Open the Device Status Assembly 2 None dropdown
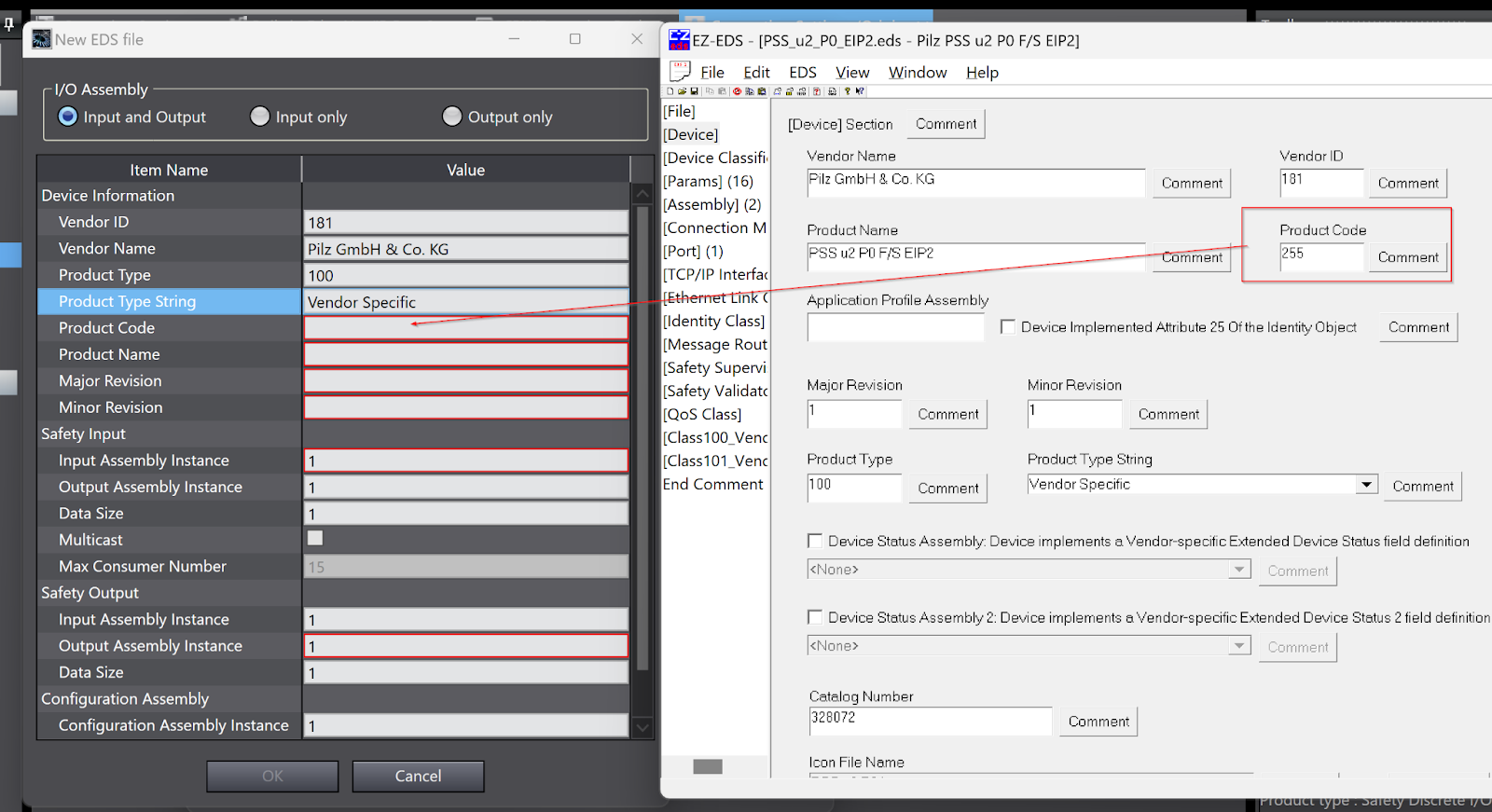The height and width of the screenshot is (812, 1492). [x=1239, y=646]
